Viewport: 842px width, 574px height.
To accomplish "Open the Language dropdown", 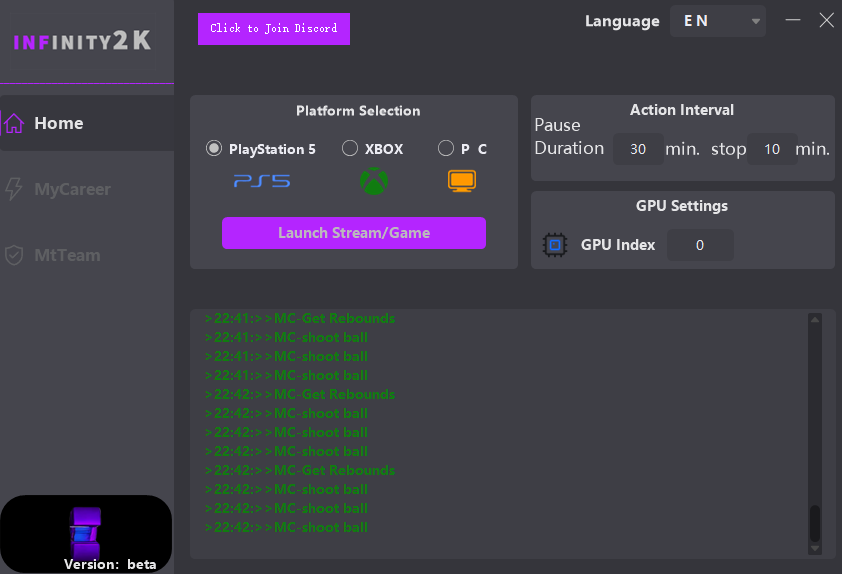I will pos(718,21).
